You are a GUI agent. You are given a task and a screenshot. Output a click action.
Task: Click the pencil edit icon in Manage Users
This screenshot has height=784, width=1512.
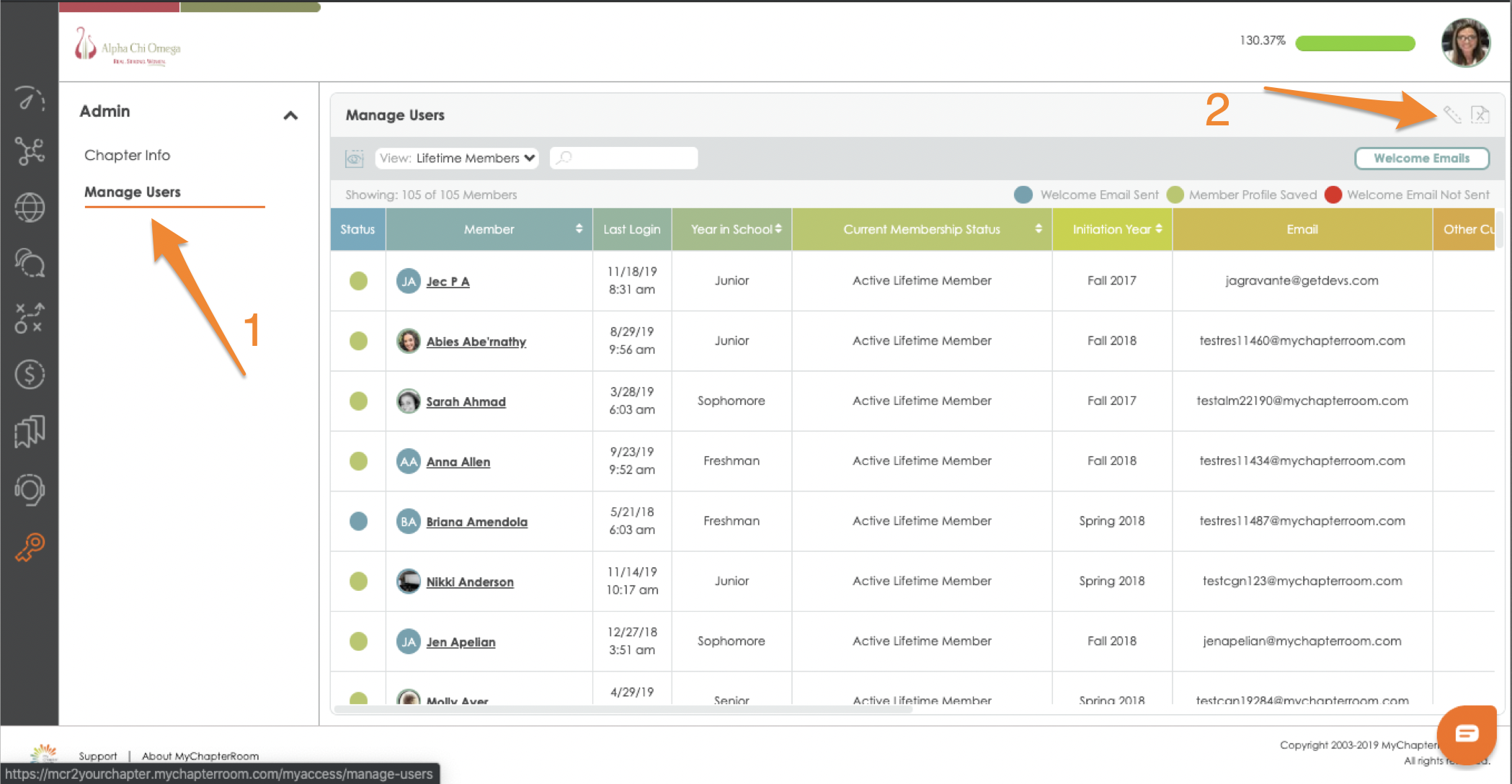coord(1451,115)
